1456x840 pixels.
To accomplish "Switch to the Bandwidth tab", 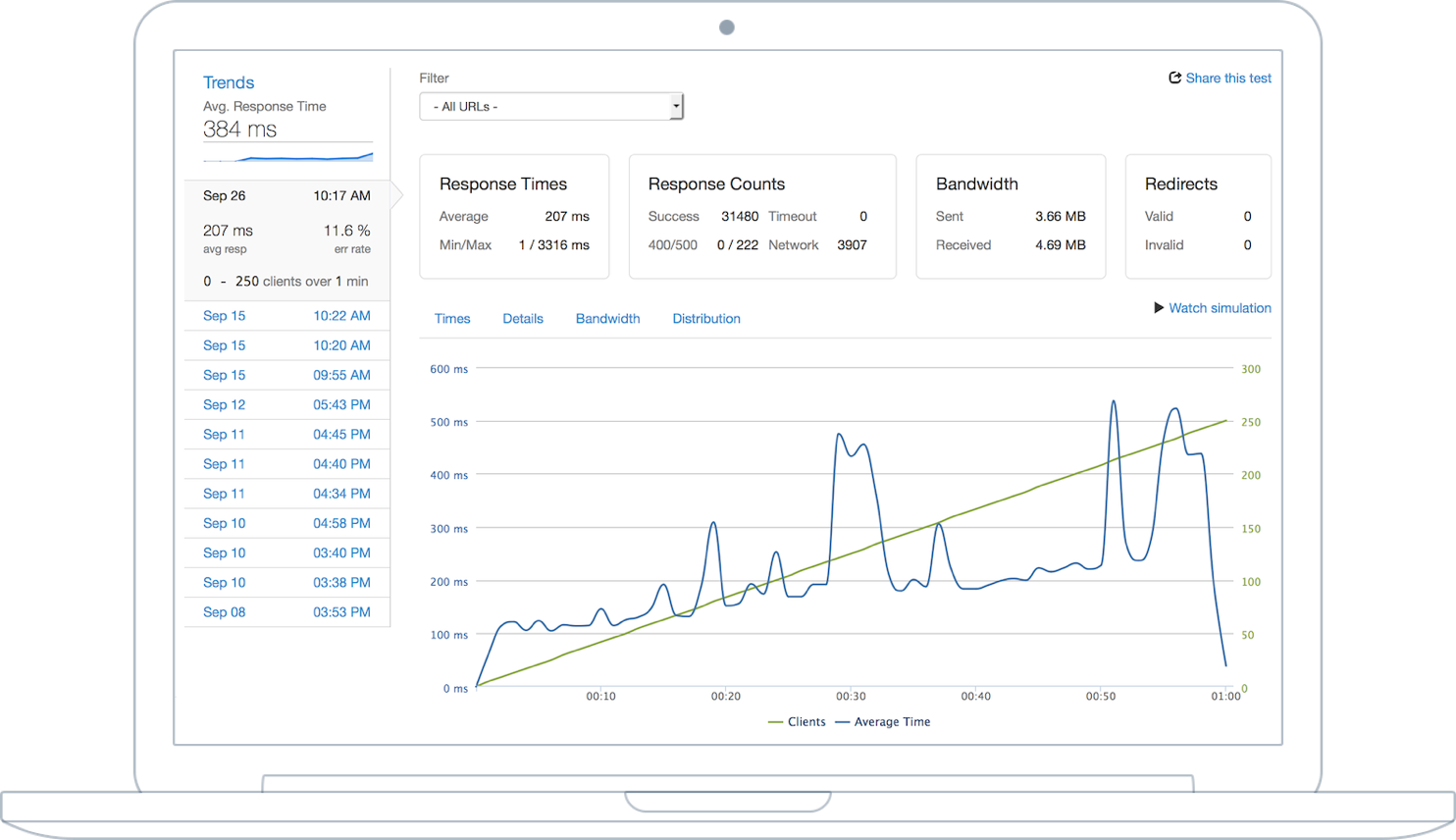I will tap(606, 318).
